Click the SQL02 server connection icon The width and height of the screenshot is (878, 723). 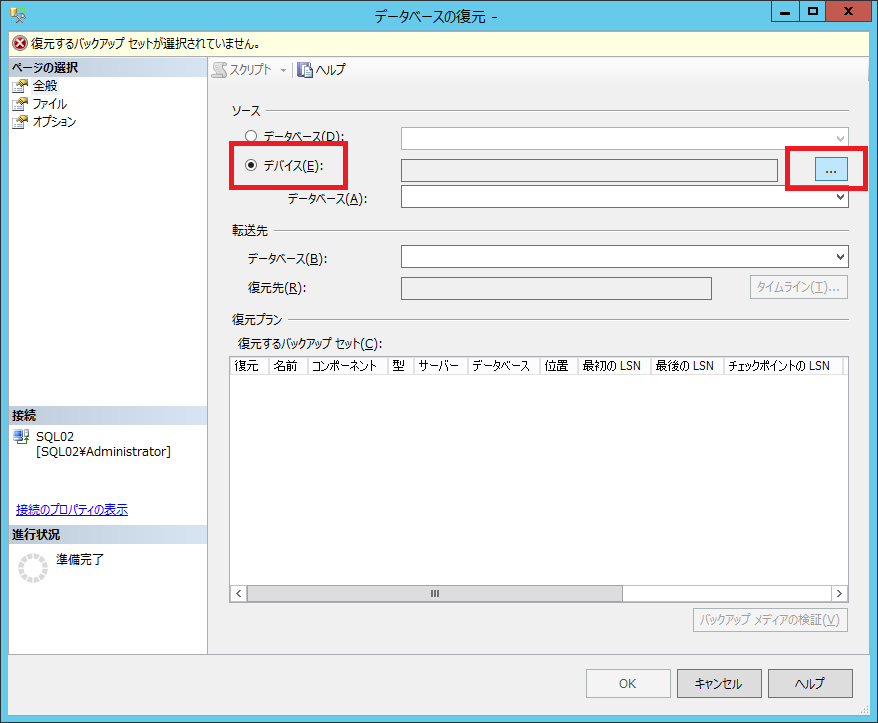22,438
